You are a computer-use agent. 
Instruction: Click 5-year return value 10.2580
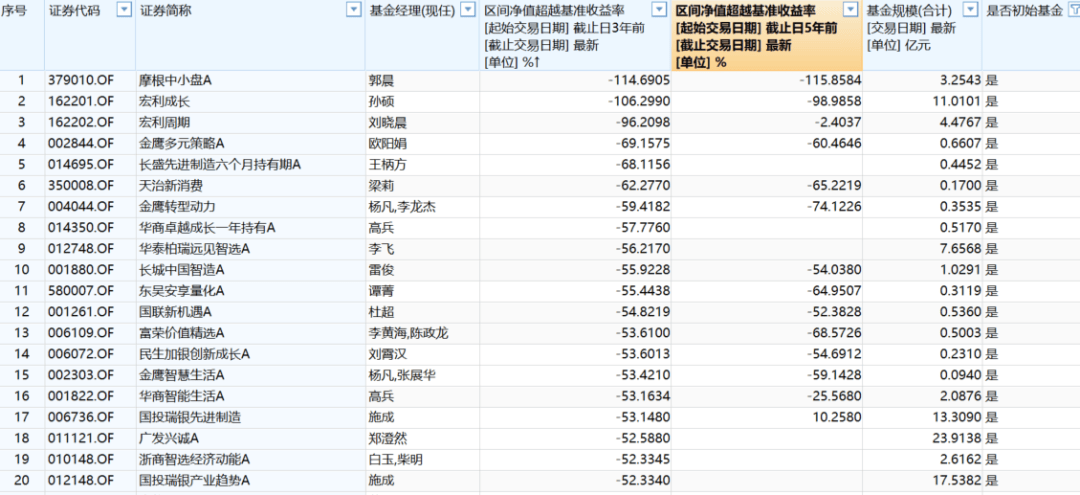click(839, 417)
